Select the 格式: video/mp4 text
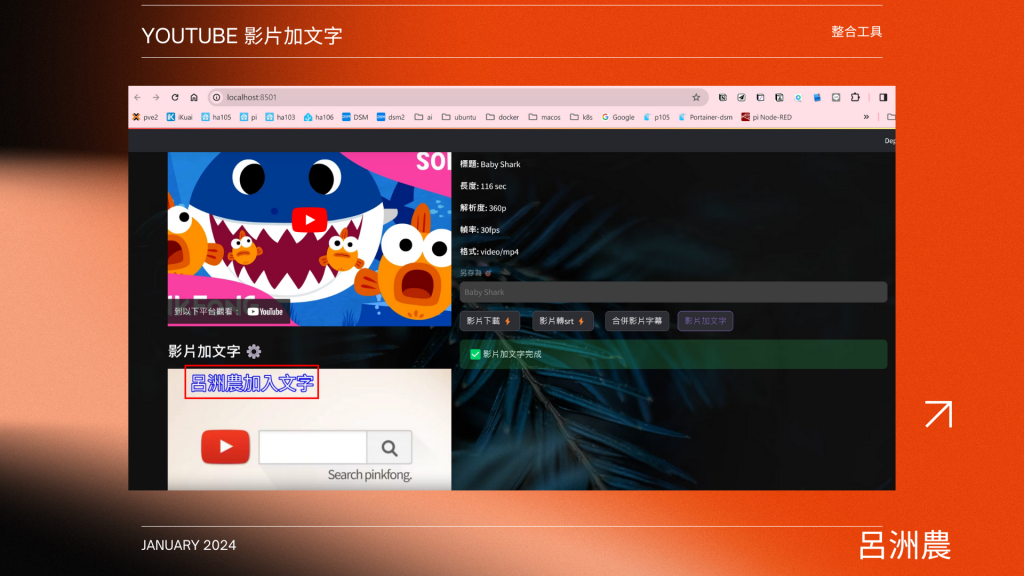 pos(489,251)
